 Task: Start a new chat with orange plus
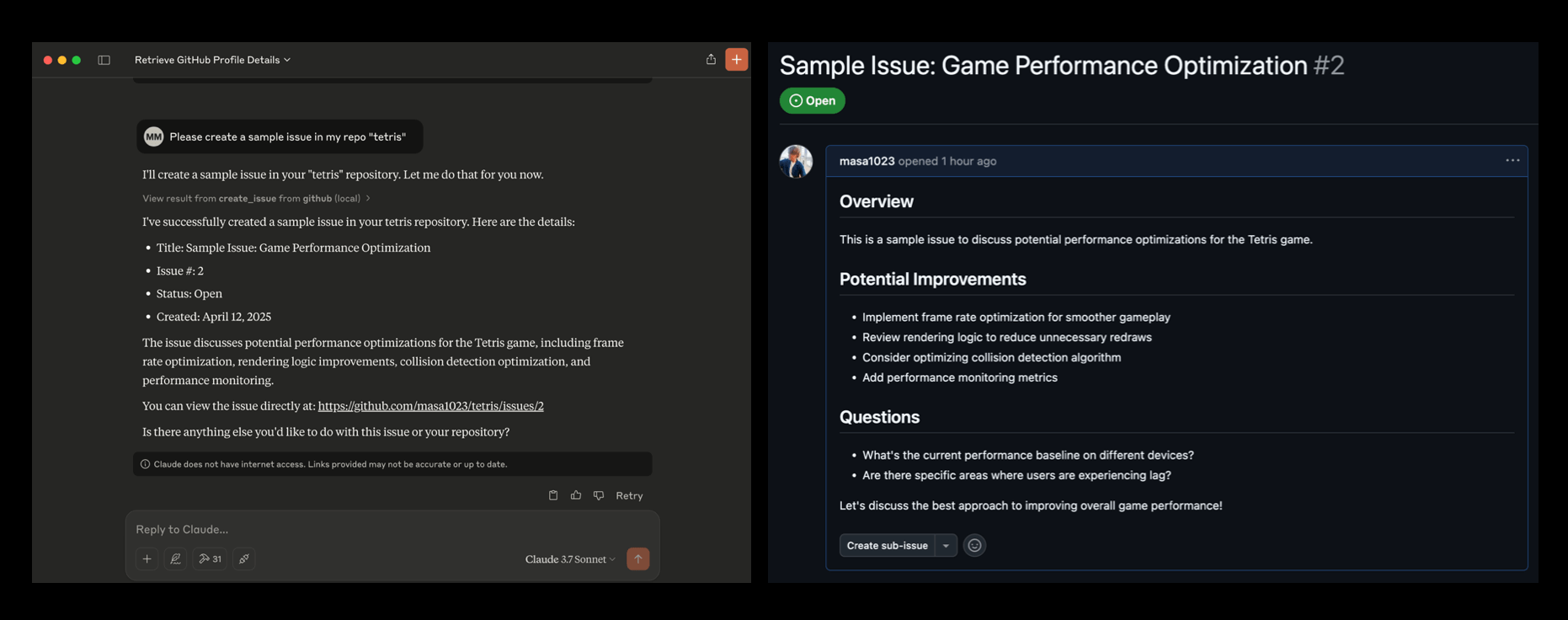pyautogui.click(x=736, y=59)
